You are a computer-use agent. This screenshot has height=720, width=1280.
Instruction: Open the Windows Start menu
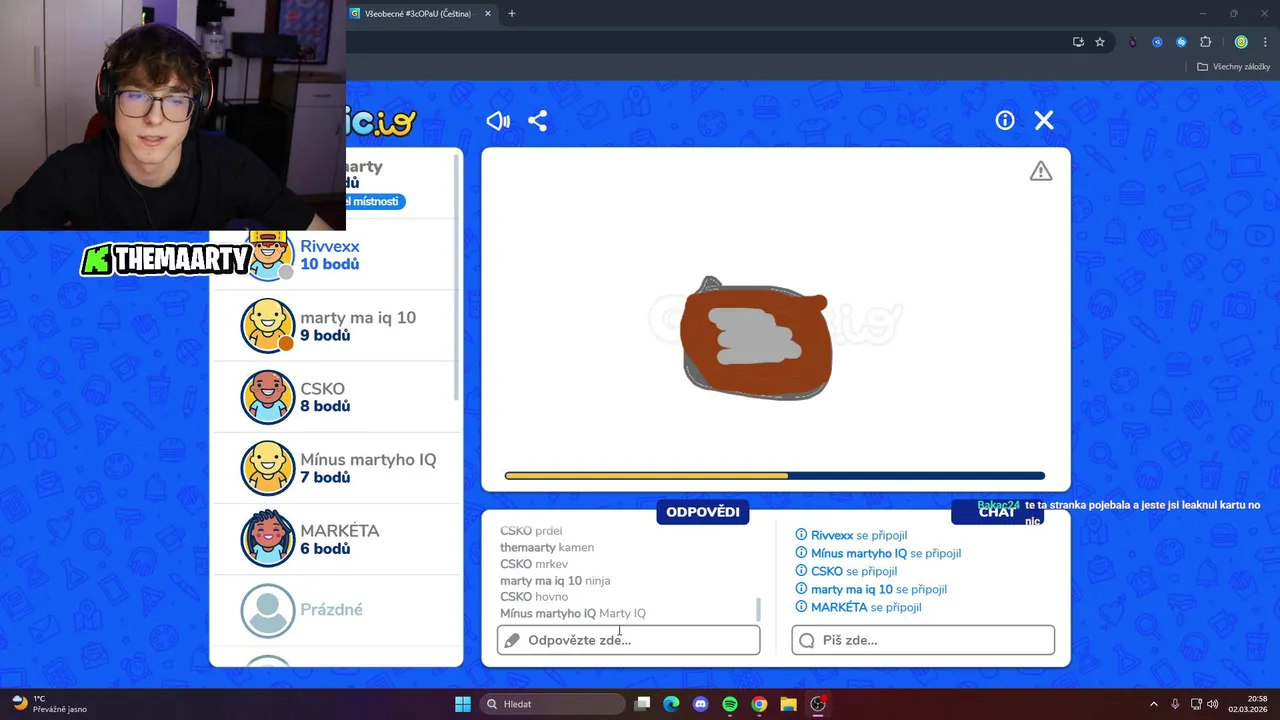(463, 704)
